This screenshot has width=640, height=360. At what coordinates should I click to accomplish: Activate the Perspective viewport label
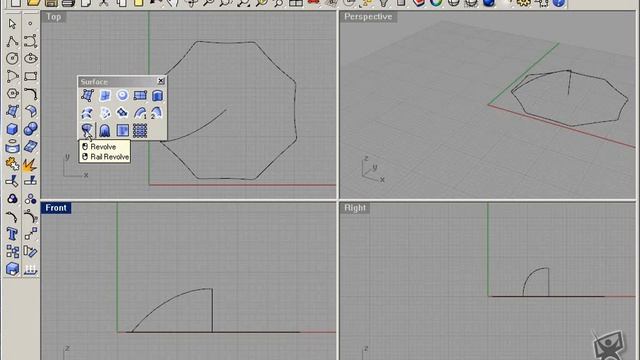[368, 17]
